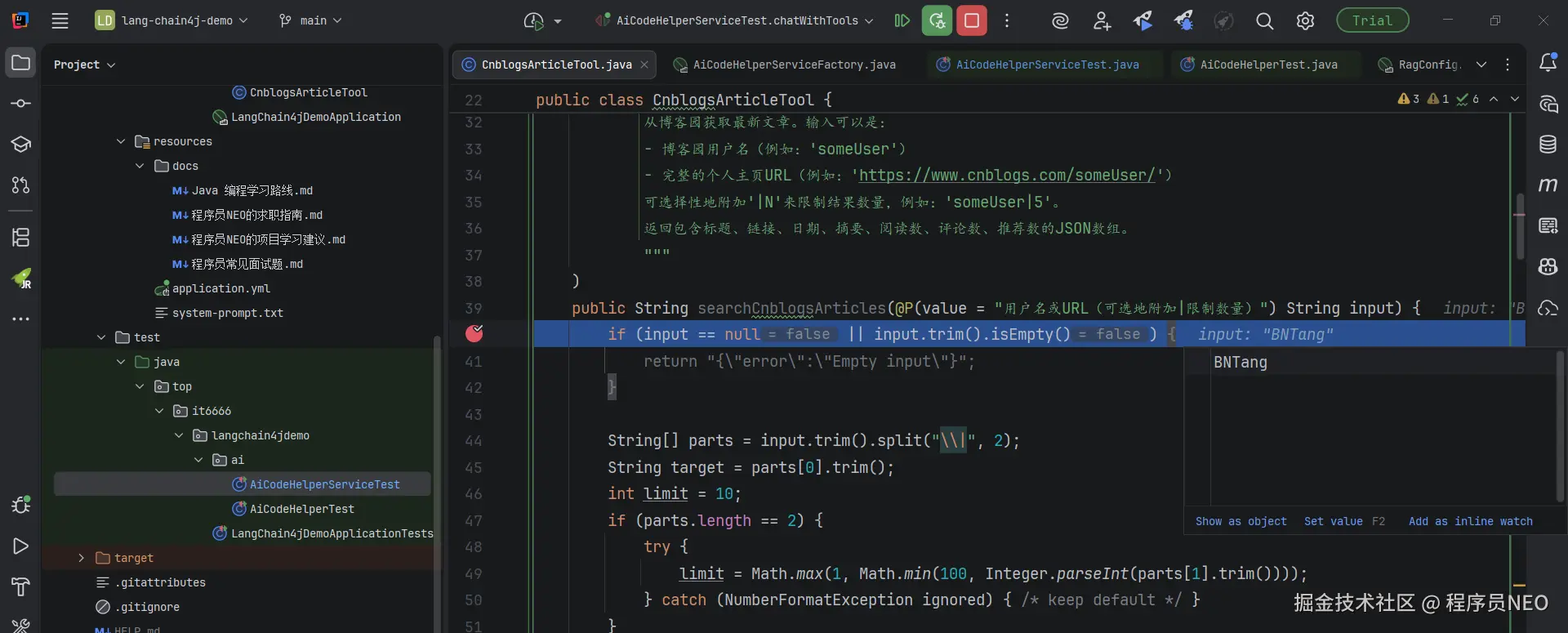This screenshot has height=633, width=1568.
Task: Open IDE settings gear icon
Action: click(1305, 21)
